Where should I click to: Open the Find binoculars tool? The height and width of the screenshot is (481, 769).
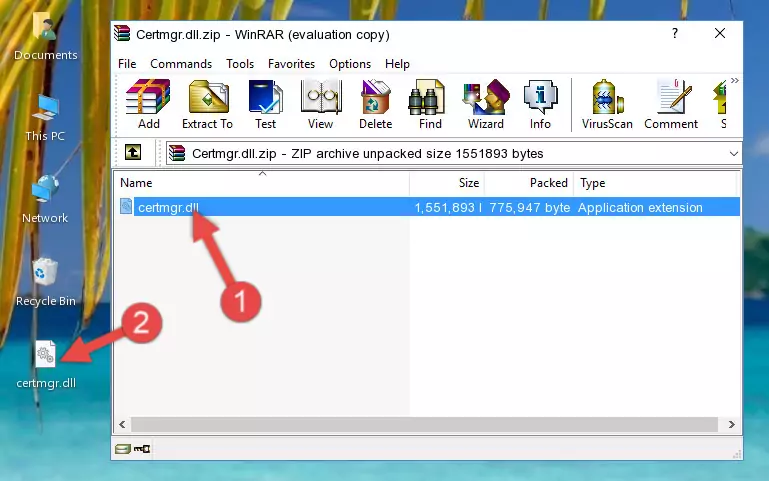click(430, 104)
